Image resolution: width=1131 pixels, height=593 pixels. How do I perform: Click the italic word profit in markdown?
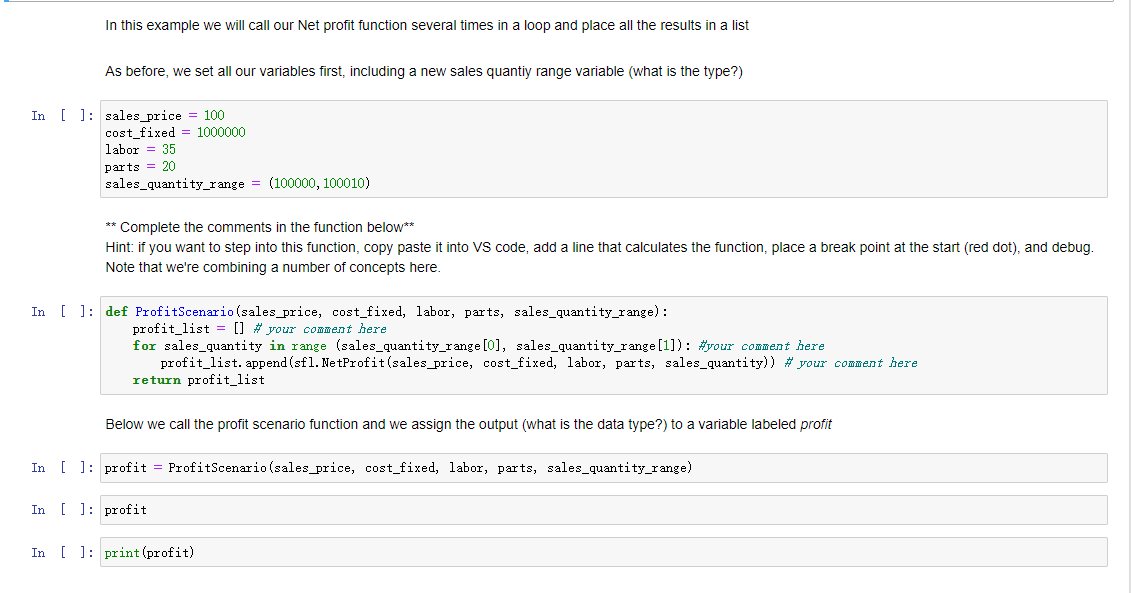pos(817,424)
